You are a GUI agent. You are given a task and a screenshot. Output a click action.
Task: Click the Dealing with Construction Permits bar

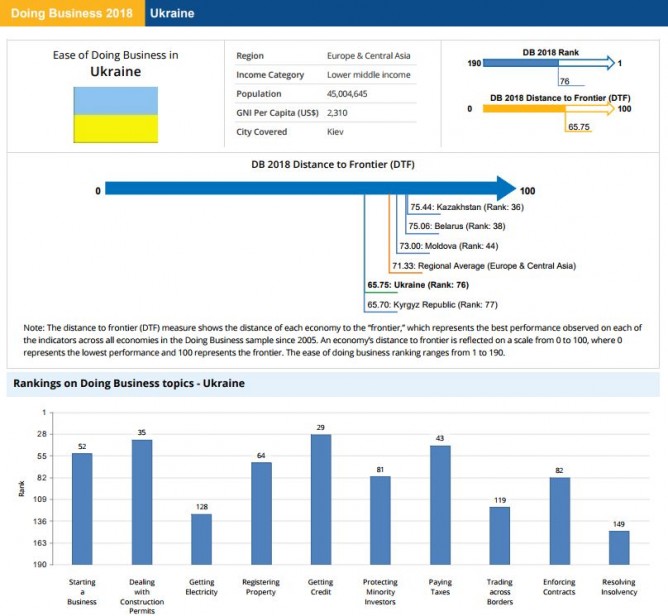(x=141, y=501)
